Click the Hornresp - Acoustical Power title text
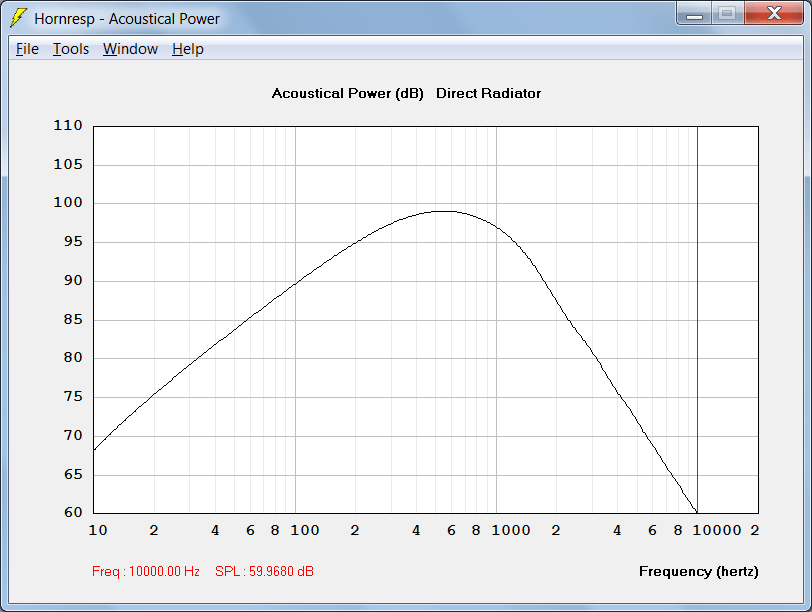The width and height of the screenshot is (812, 612). pos(127,19)
